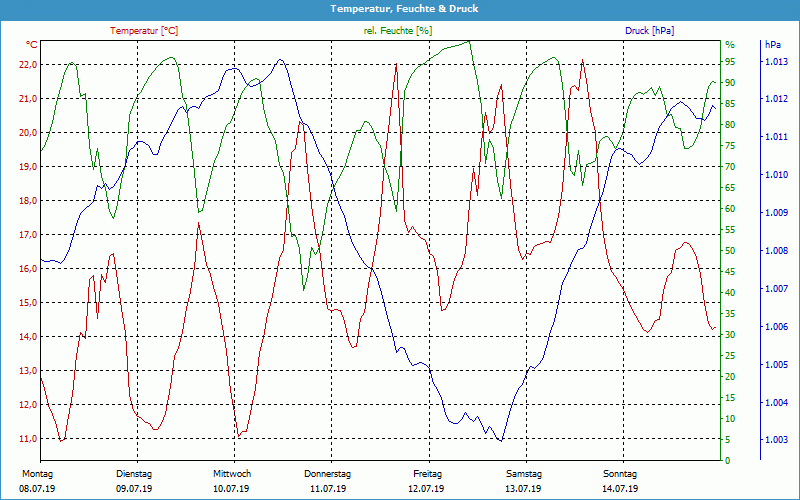Image resolution: width=800 pixels, height=500 pixels.
Task: Click the '15' humidity axis value
Action: click(x=730, y=398)
